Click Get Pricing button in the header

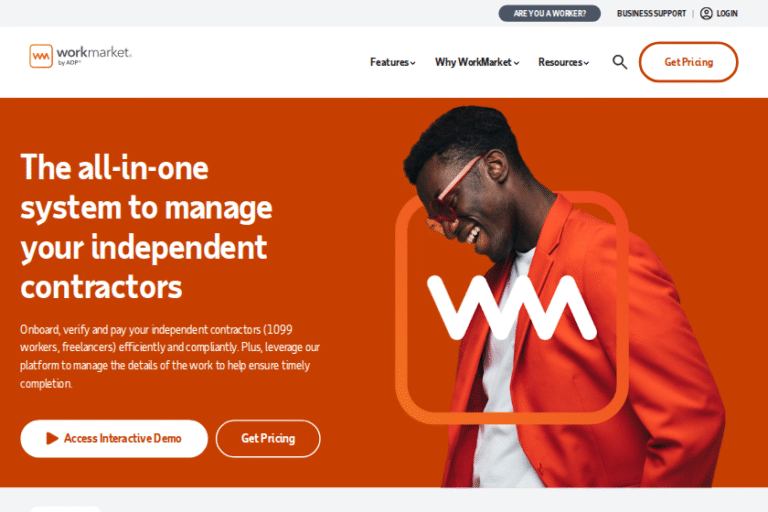[688, 62]
